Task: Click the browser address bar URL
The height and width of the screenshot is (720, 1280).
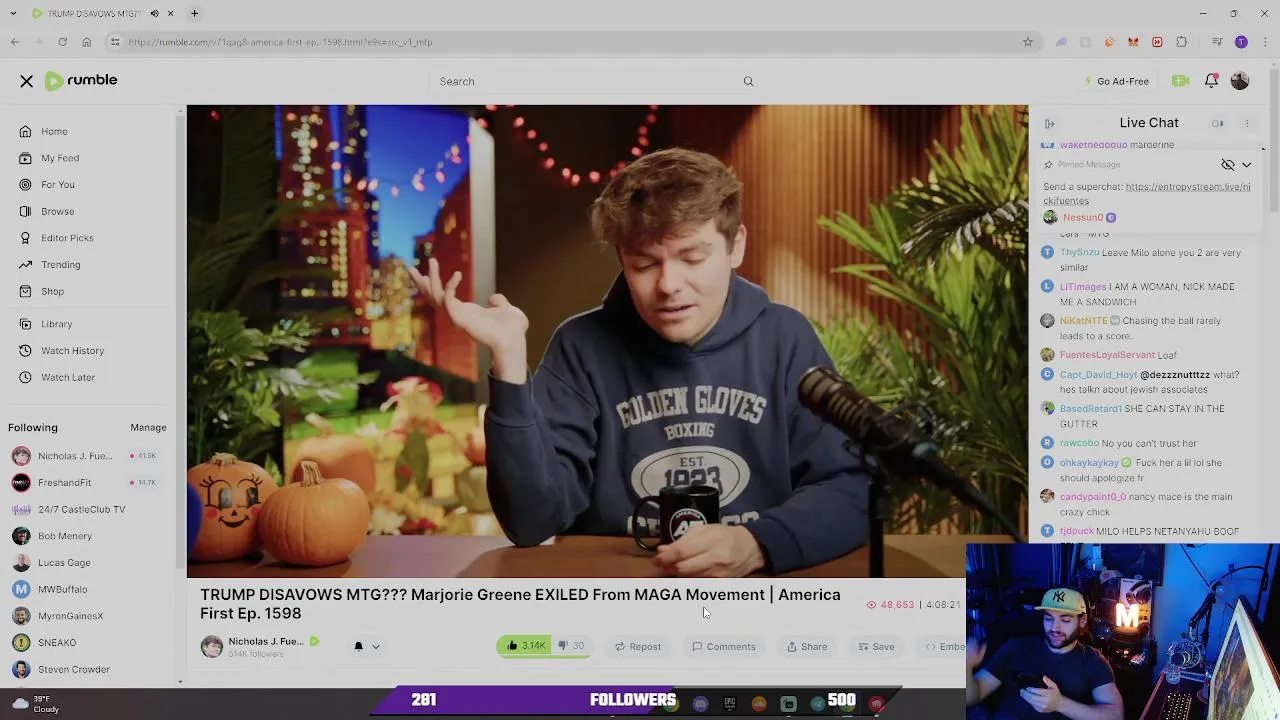Action: coord(280,42)
